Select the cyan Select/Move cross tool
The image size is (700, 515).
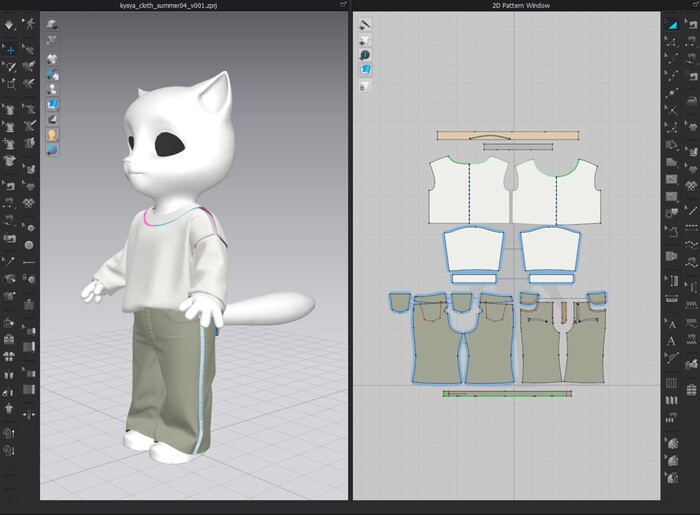click(x=10, y=49)
